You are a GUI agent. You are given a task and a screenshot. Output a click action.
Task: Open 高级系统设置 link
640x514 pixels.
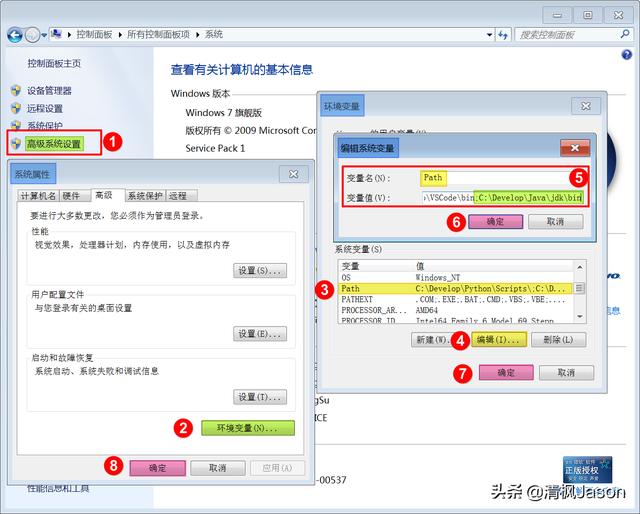[x=54, y=144]
